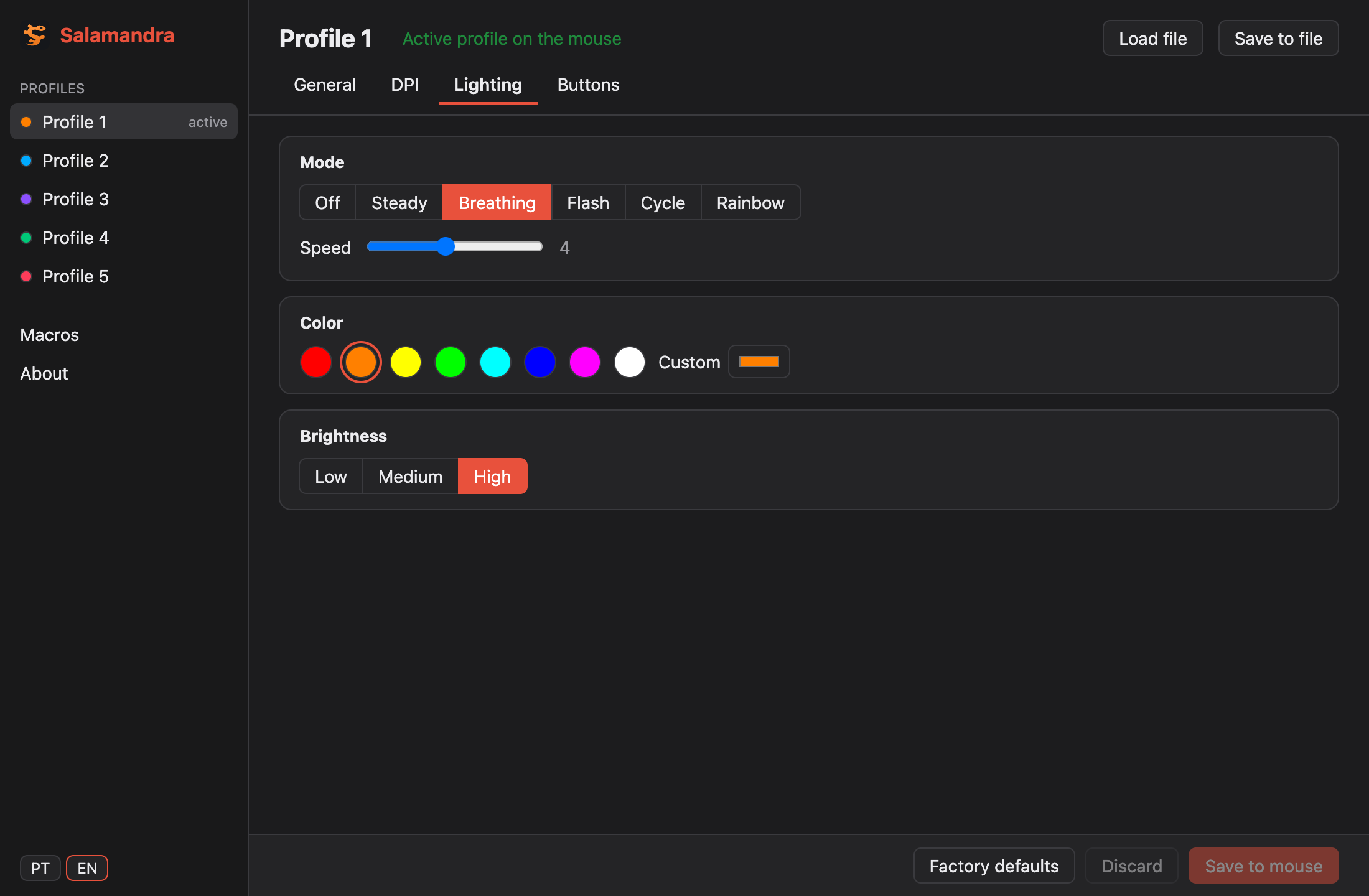1369x896 pixels.
Task: Select Breathing lighting mode
Action: 497,203
